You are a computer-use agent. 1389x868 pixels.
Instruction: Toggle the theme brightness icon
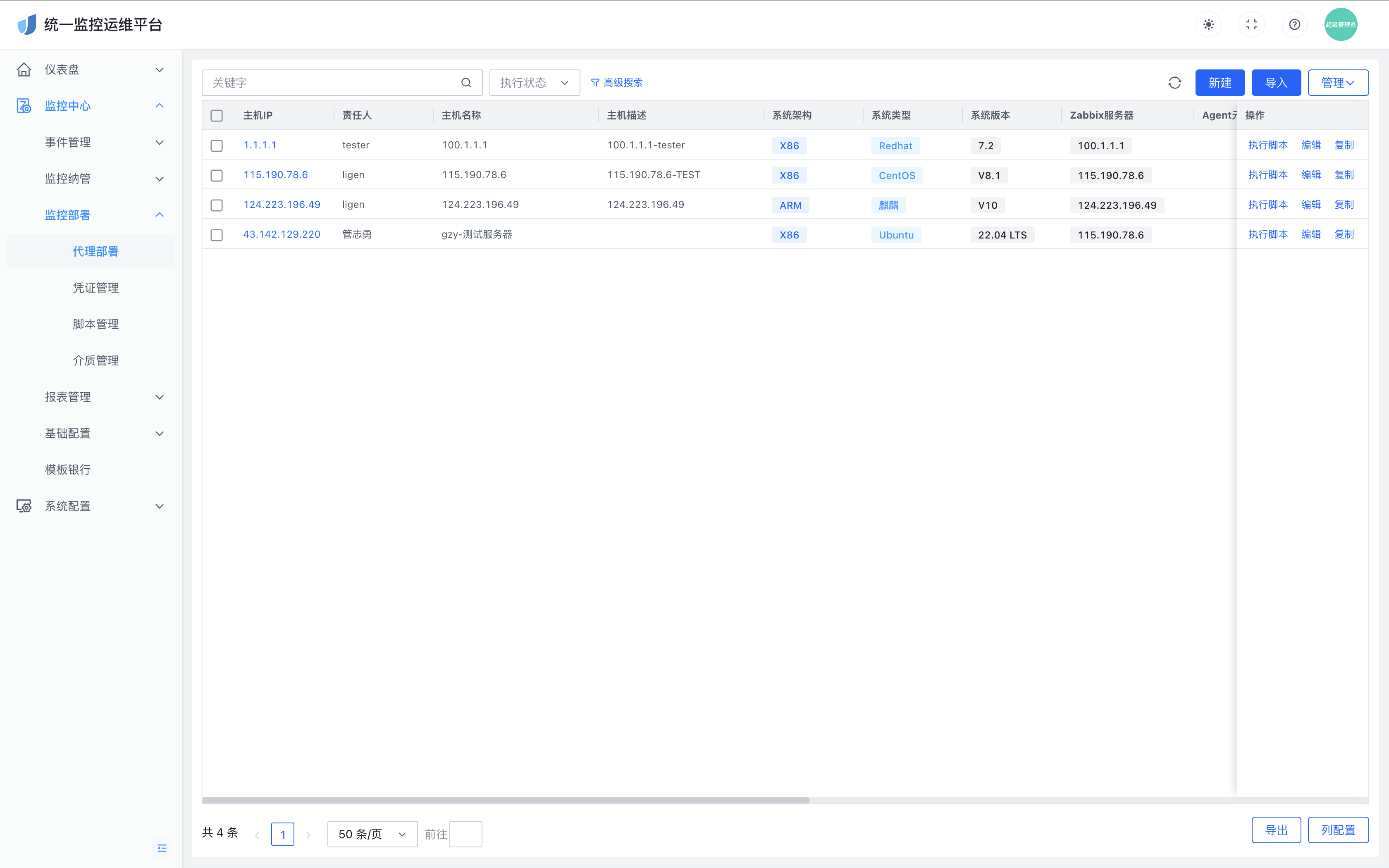tap(1208, 25)
